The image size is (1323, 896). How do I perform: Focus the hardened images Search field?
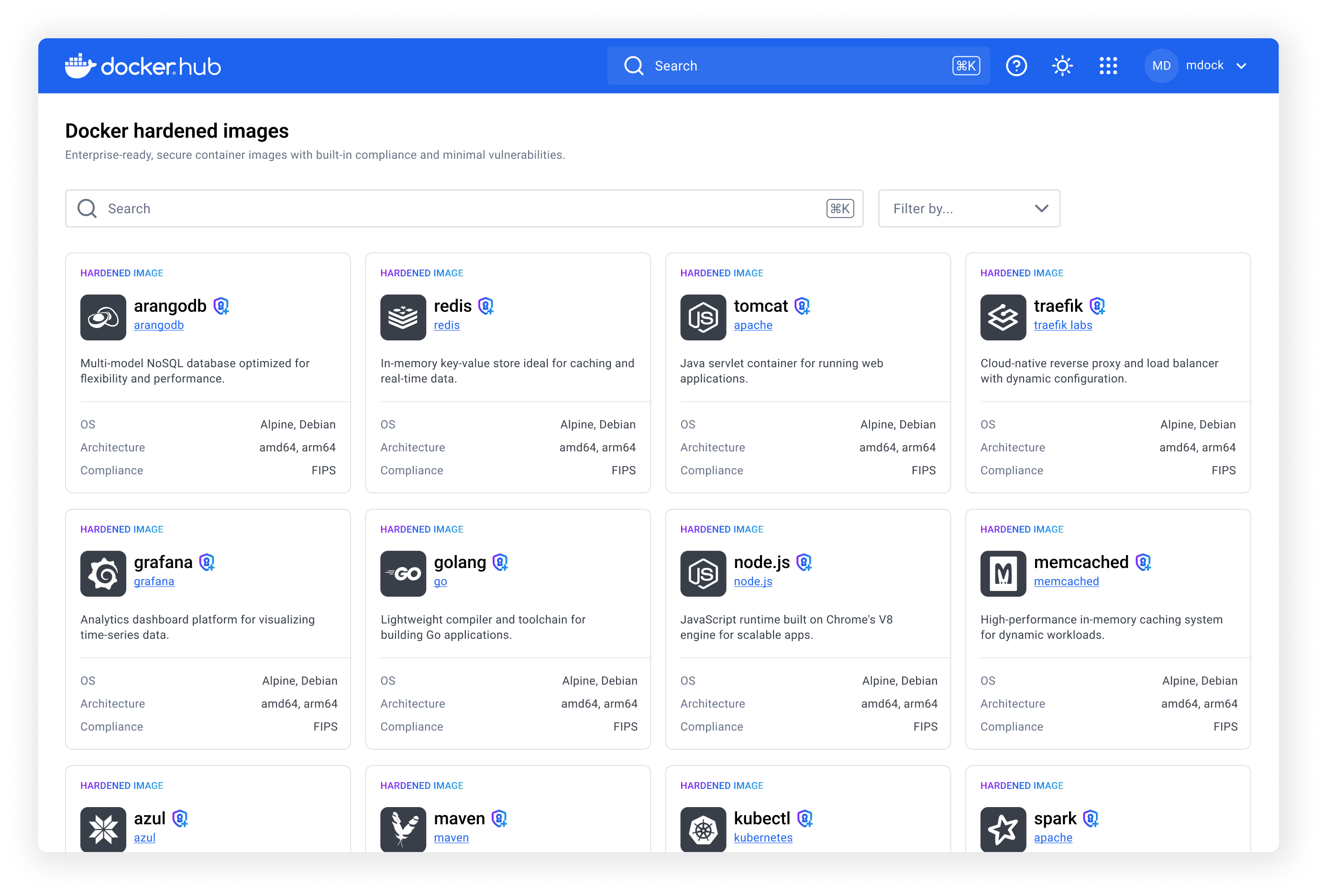(464, 209)
